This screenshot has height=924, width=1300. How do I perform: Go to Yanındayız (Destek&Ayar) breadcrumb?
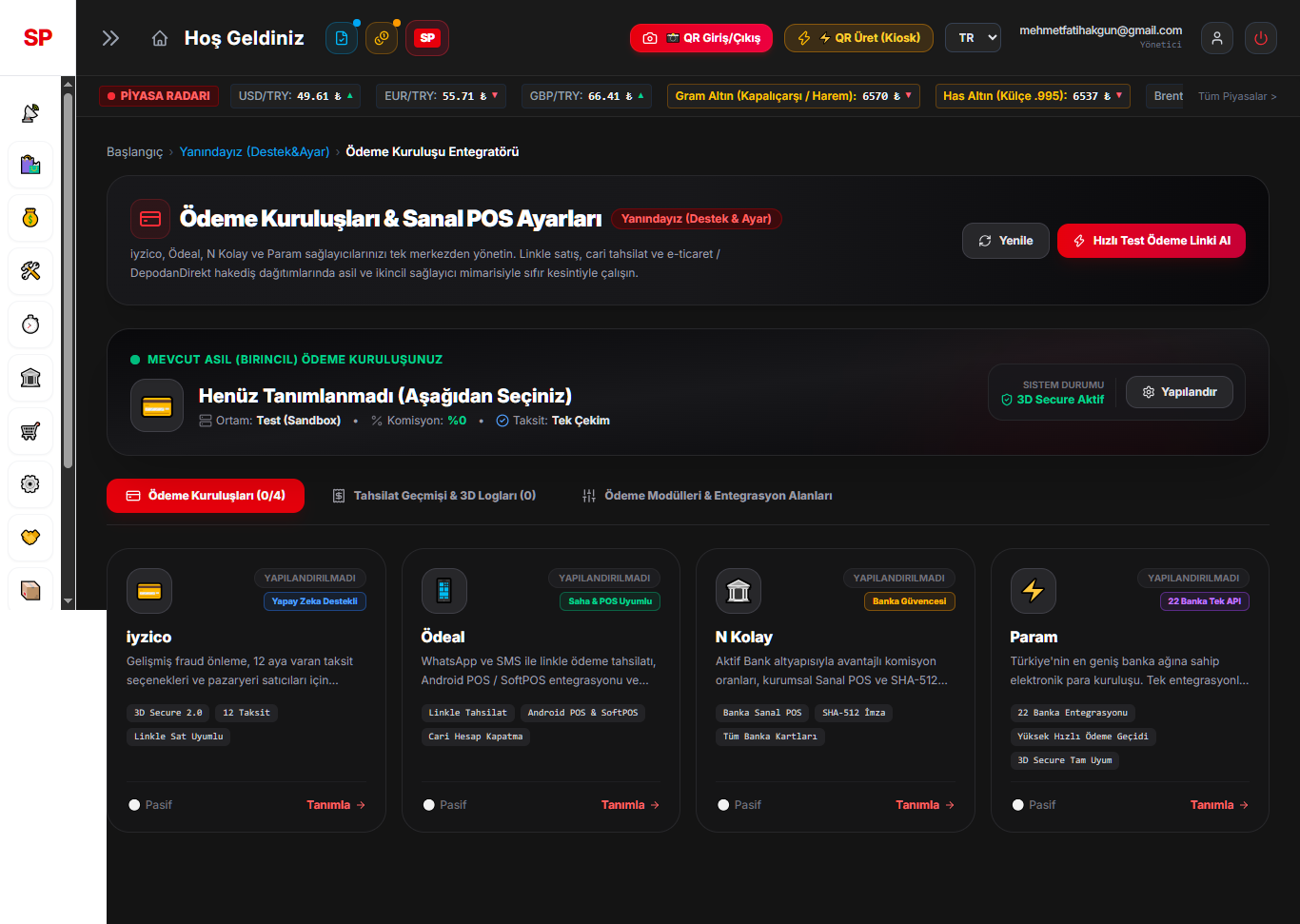(x=254, y=152)
